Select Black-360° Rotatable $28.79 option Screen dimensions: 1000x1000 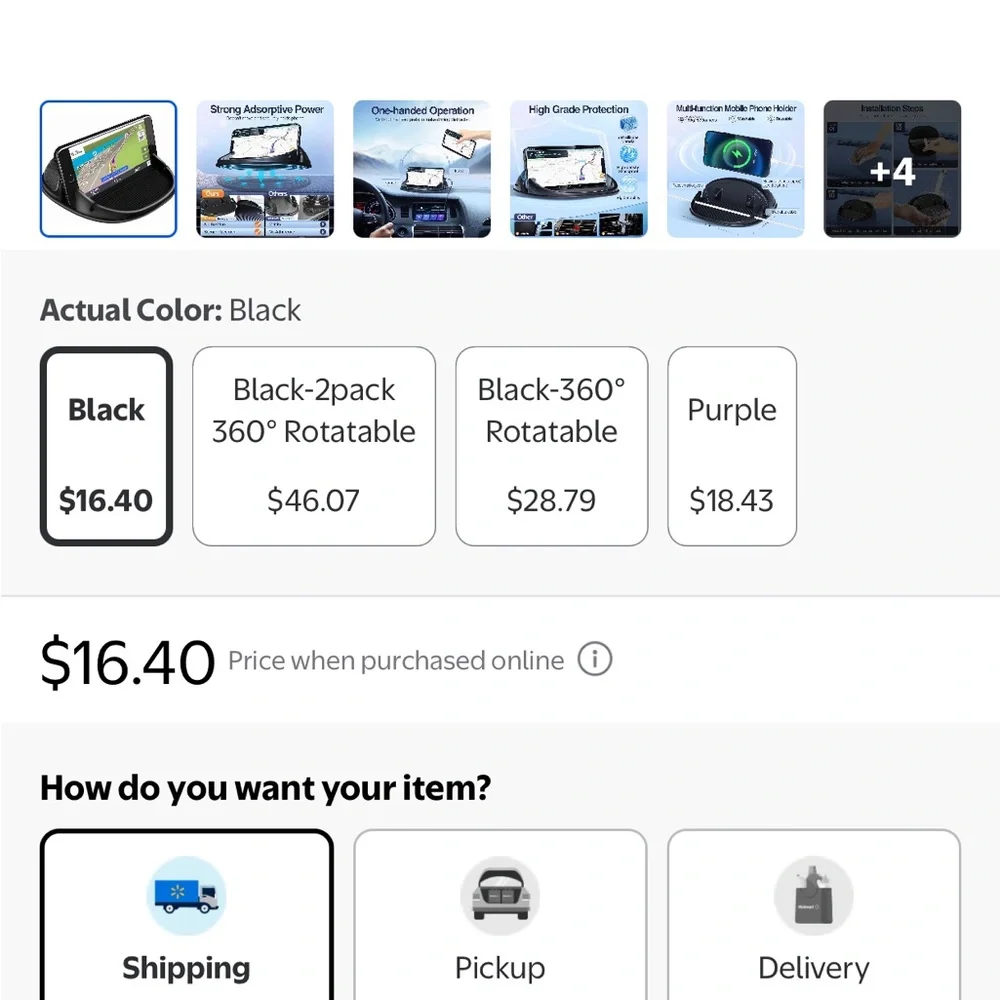pyautogui.click(x=552, y=446)
